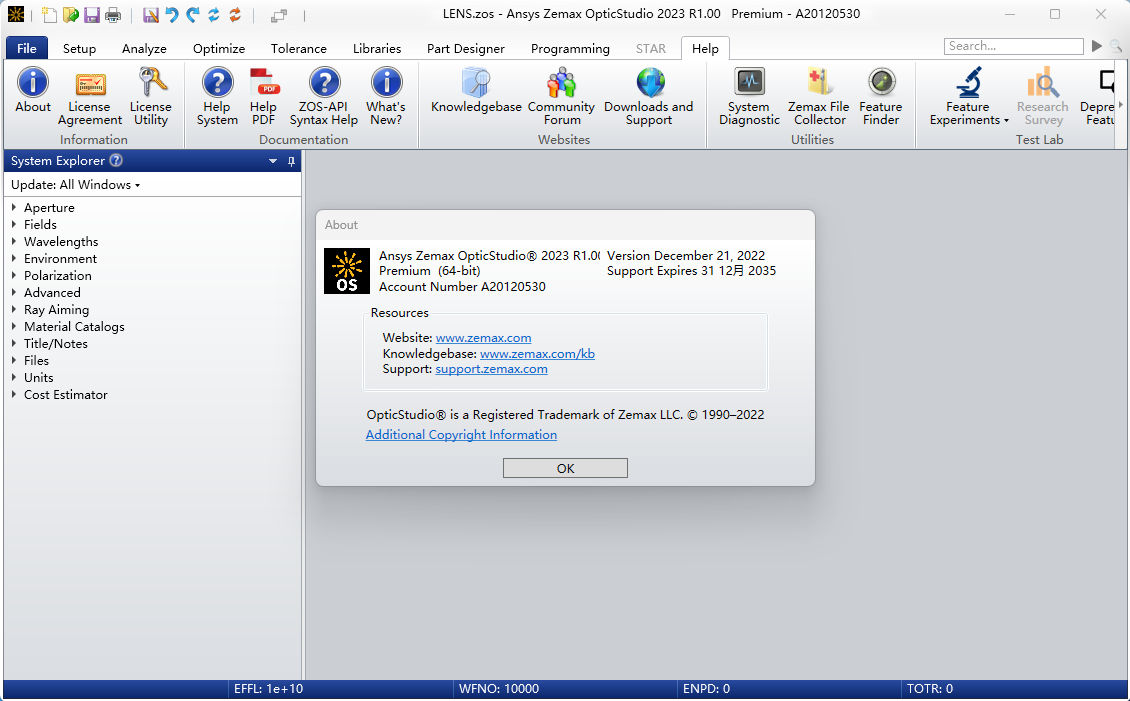
Task: Run System Diagnostic
Action: [749, 97]
